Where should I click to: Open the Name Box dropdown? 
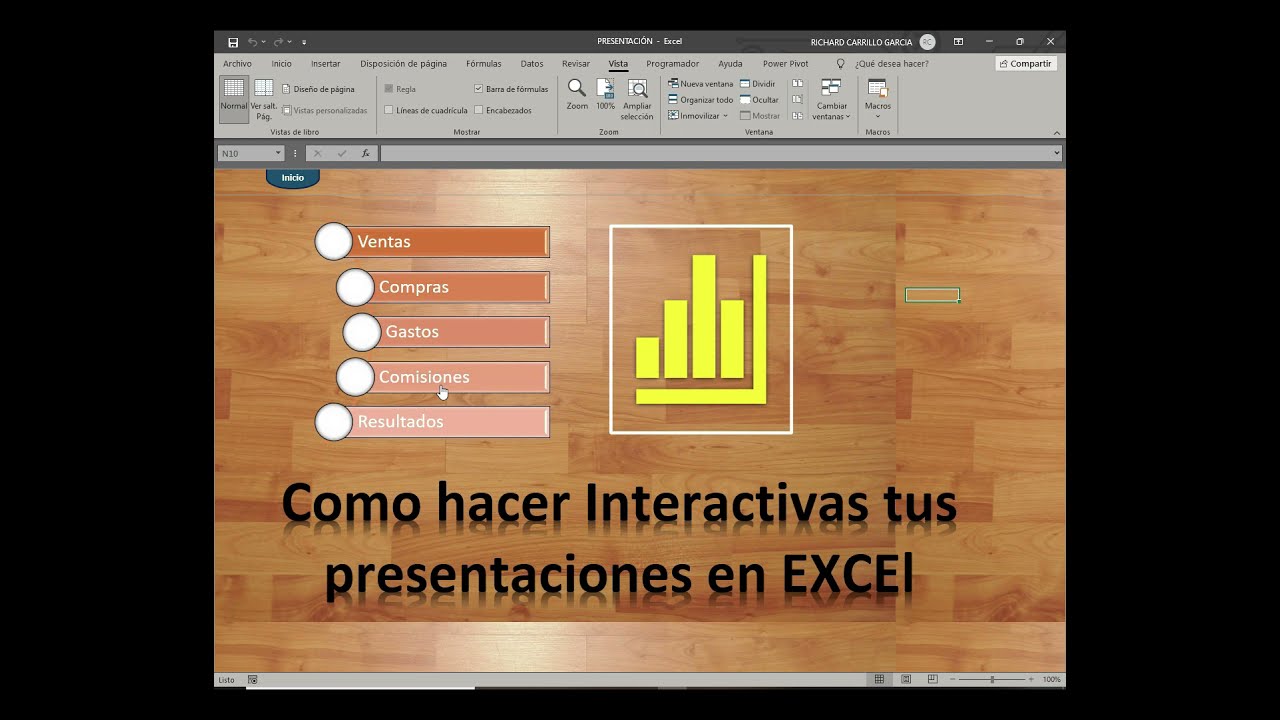click(x=277, y=153)
